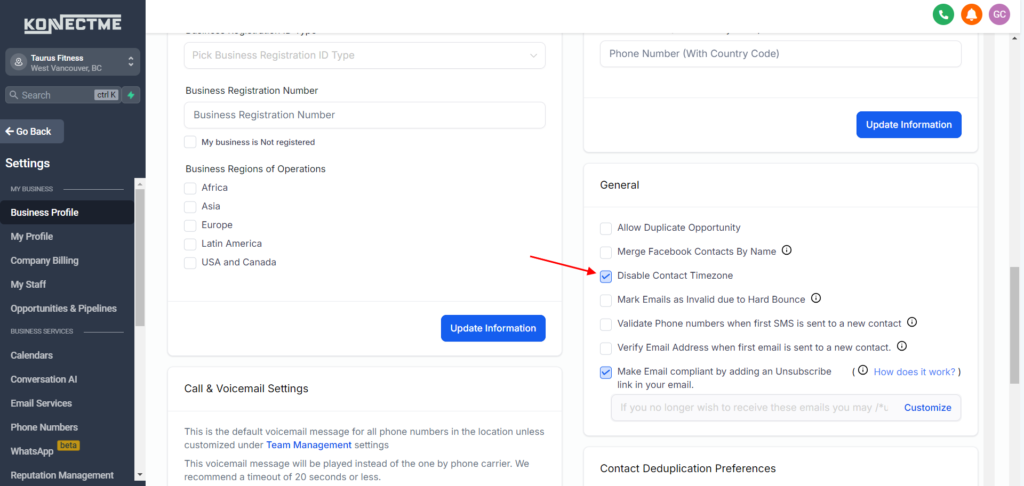Click the green quick-action spark icon beside search

tap(132, 95)
